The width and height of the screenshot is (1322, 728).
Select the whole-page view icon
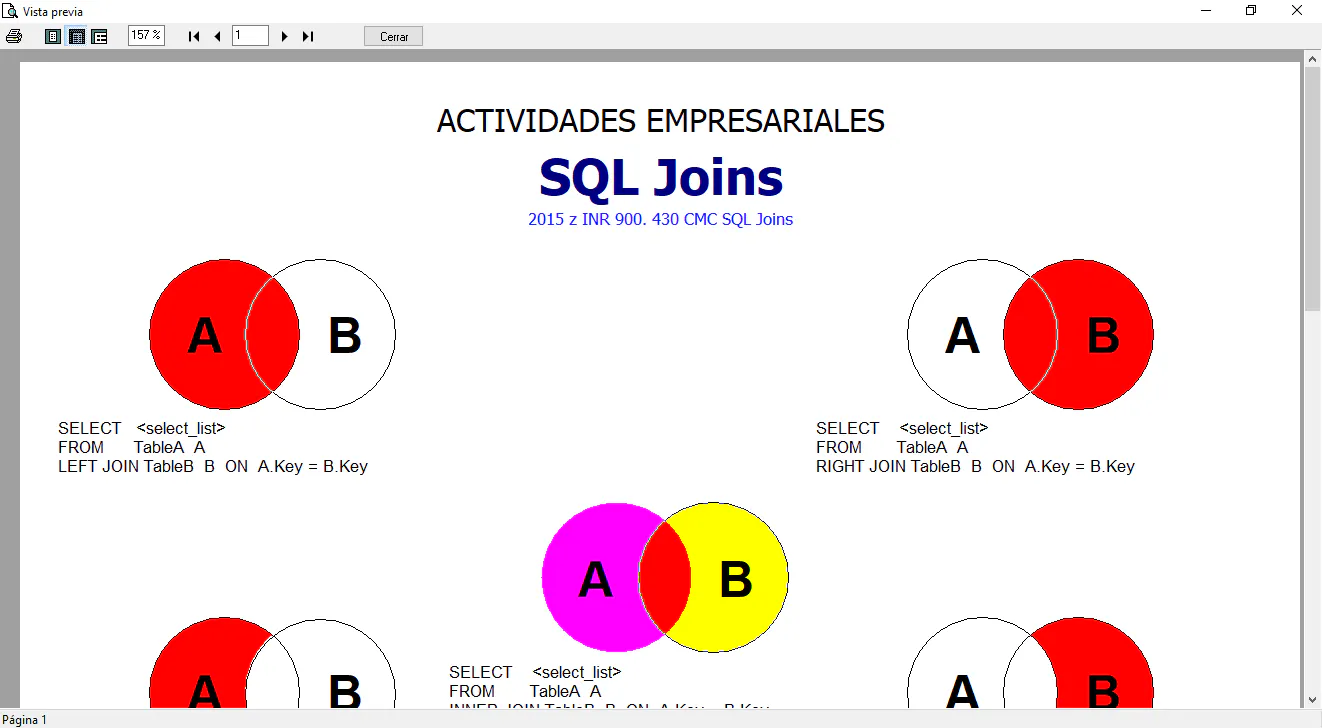(x=53, y=36)
